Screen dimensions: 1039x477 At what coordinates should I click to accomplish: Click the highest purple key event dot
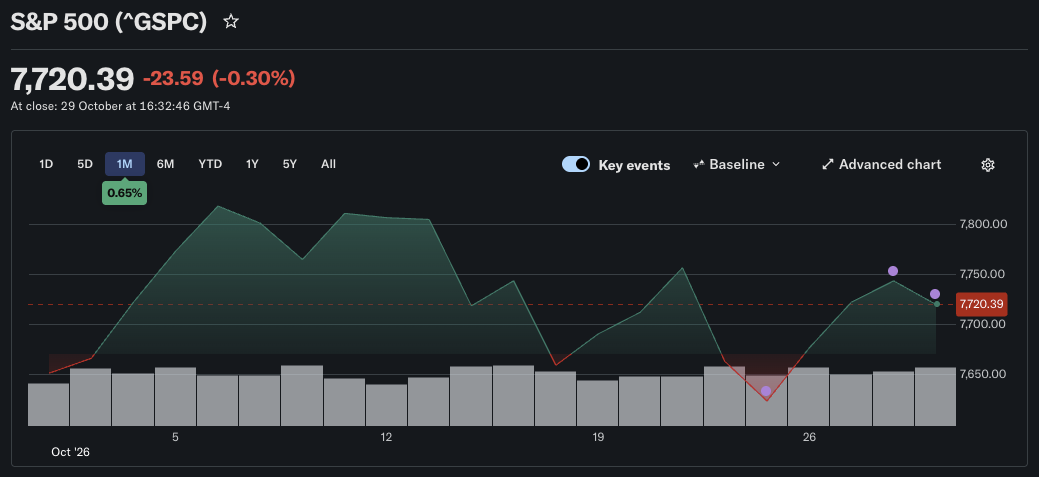pos(893,271)
